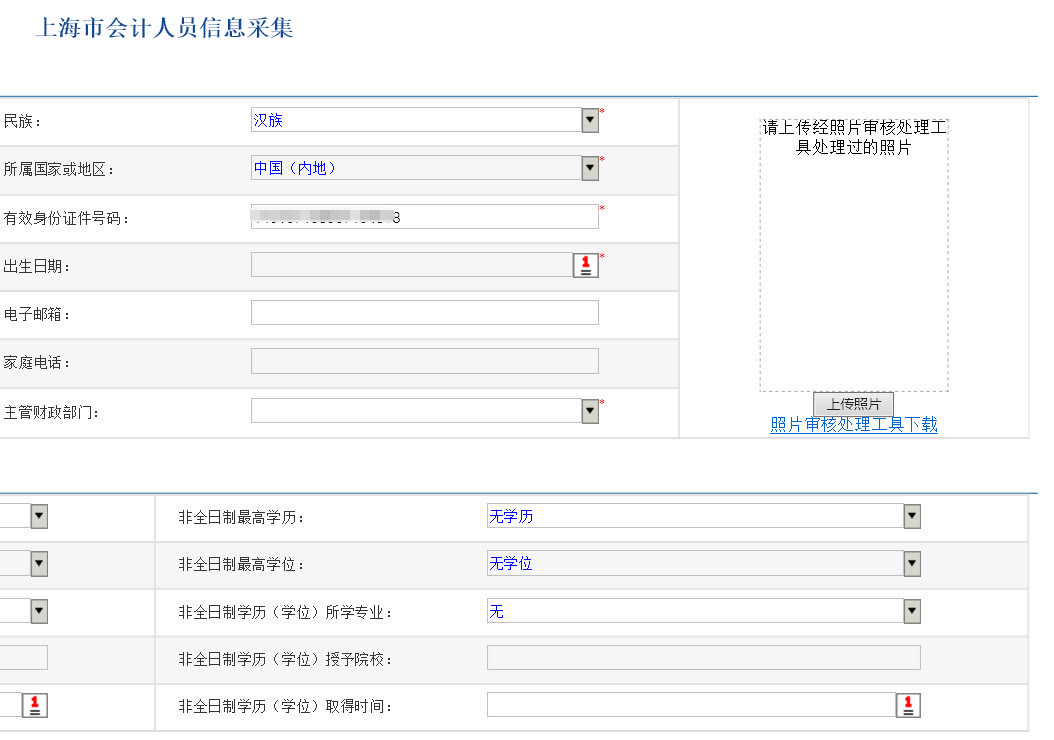Screen dimensions: 1054x740
Task: Select the 主管财政部门 empty dropdown
Action: point(420,409)
